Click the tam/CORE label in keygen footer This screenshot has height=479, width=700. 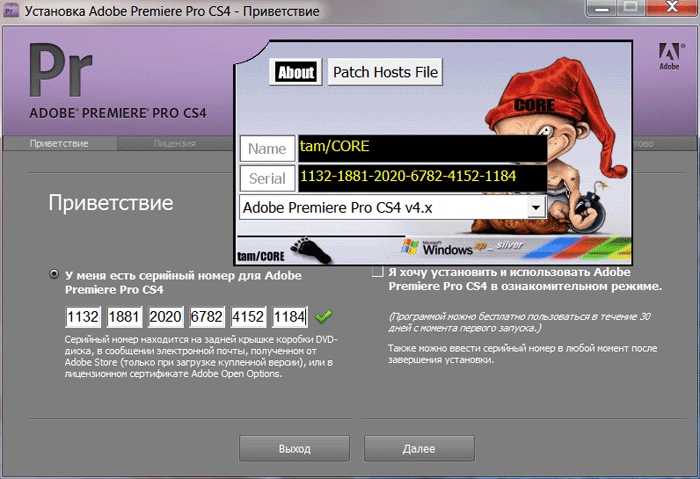coord(261,256)
